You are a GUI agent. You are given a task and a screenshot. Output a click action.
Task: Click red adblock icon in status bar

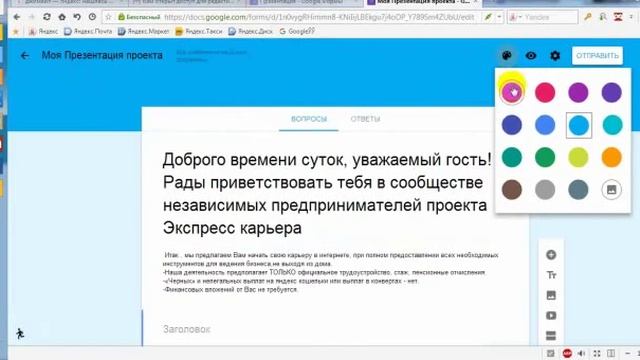click(567, 353)
